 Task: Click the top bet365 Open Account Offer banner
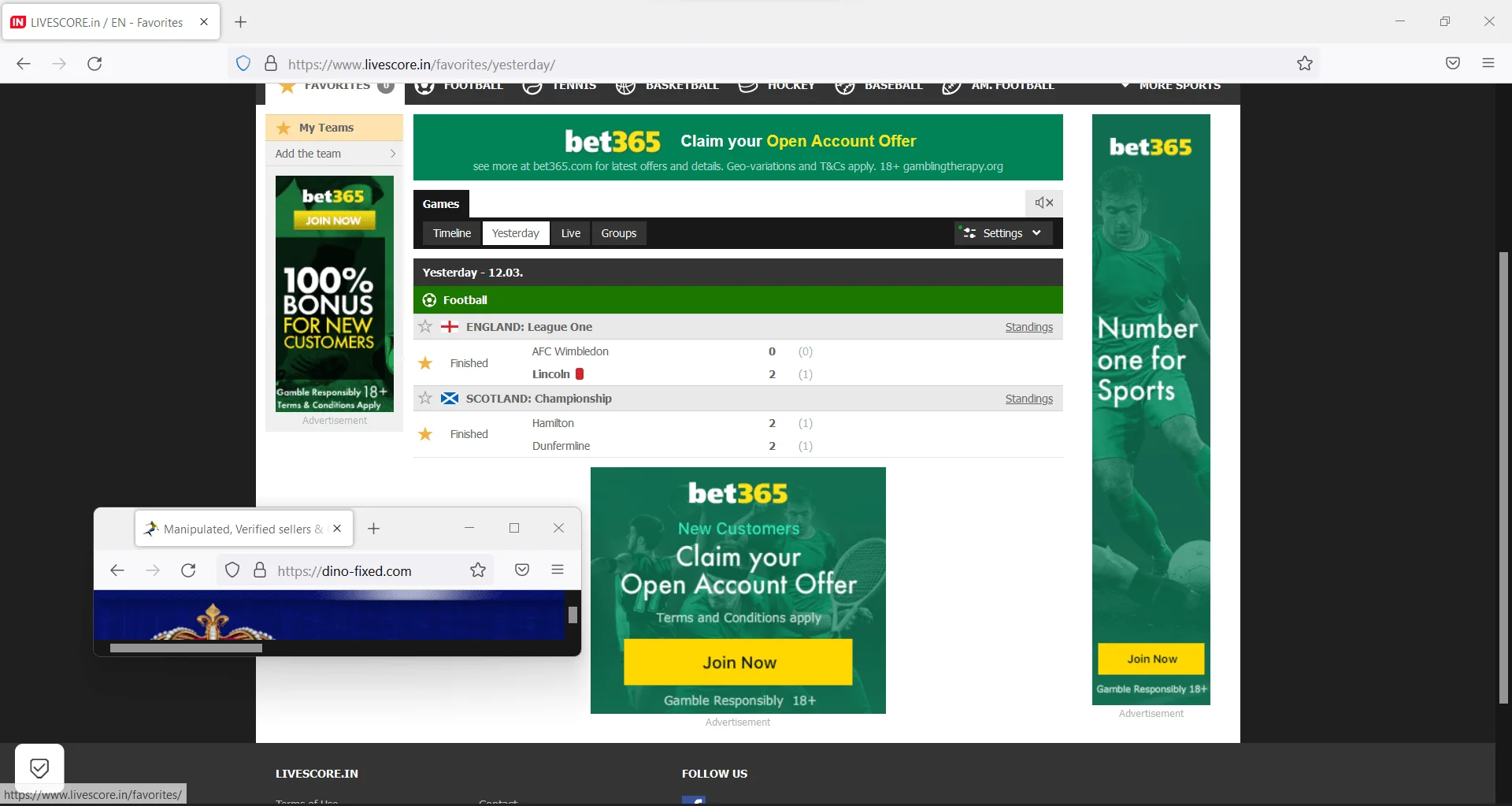point(738,147)
